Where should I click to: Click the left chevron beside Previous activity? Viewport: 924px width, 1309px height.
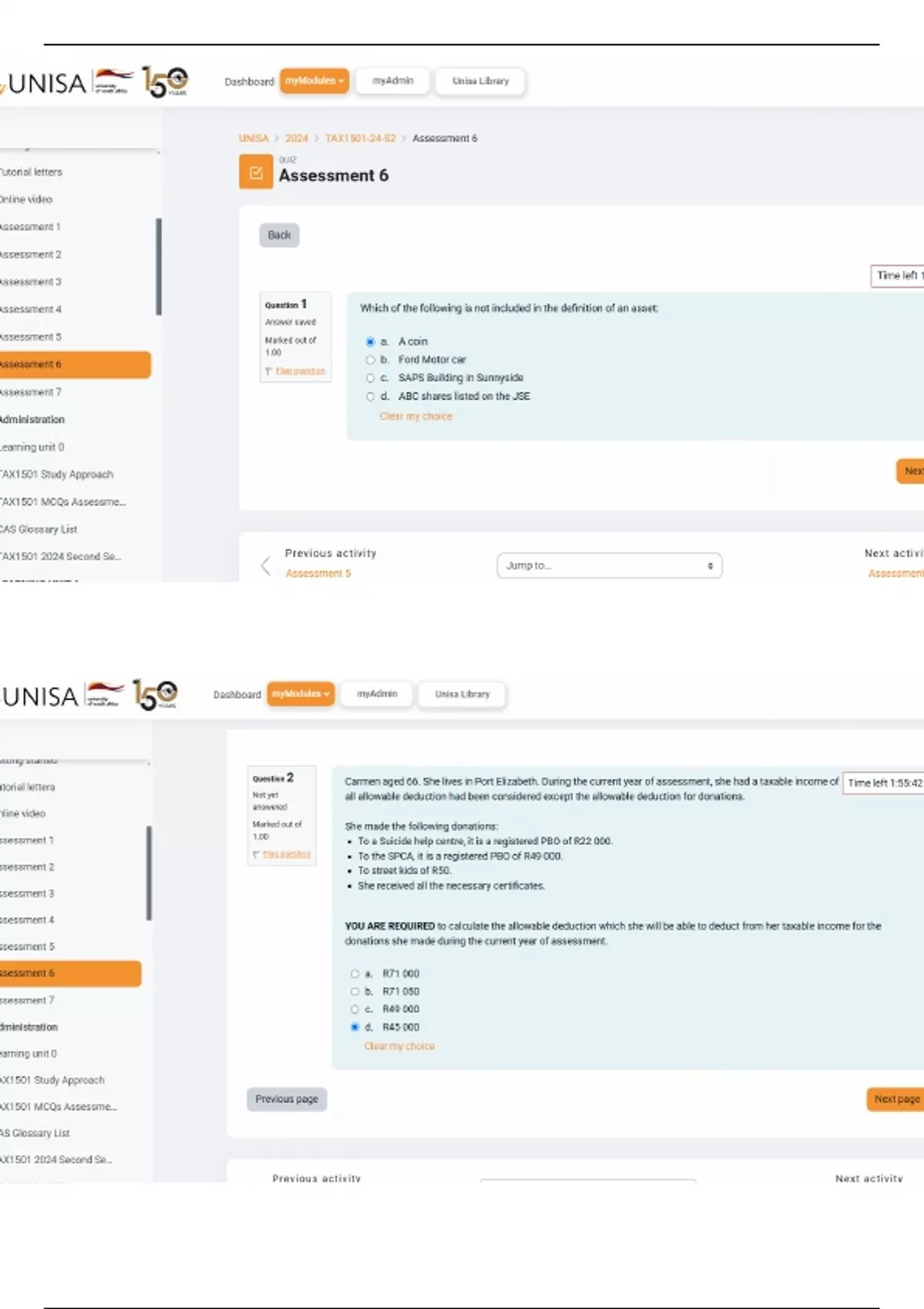click(266, 566)
